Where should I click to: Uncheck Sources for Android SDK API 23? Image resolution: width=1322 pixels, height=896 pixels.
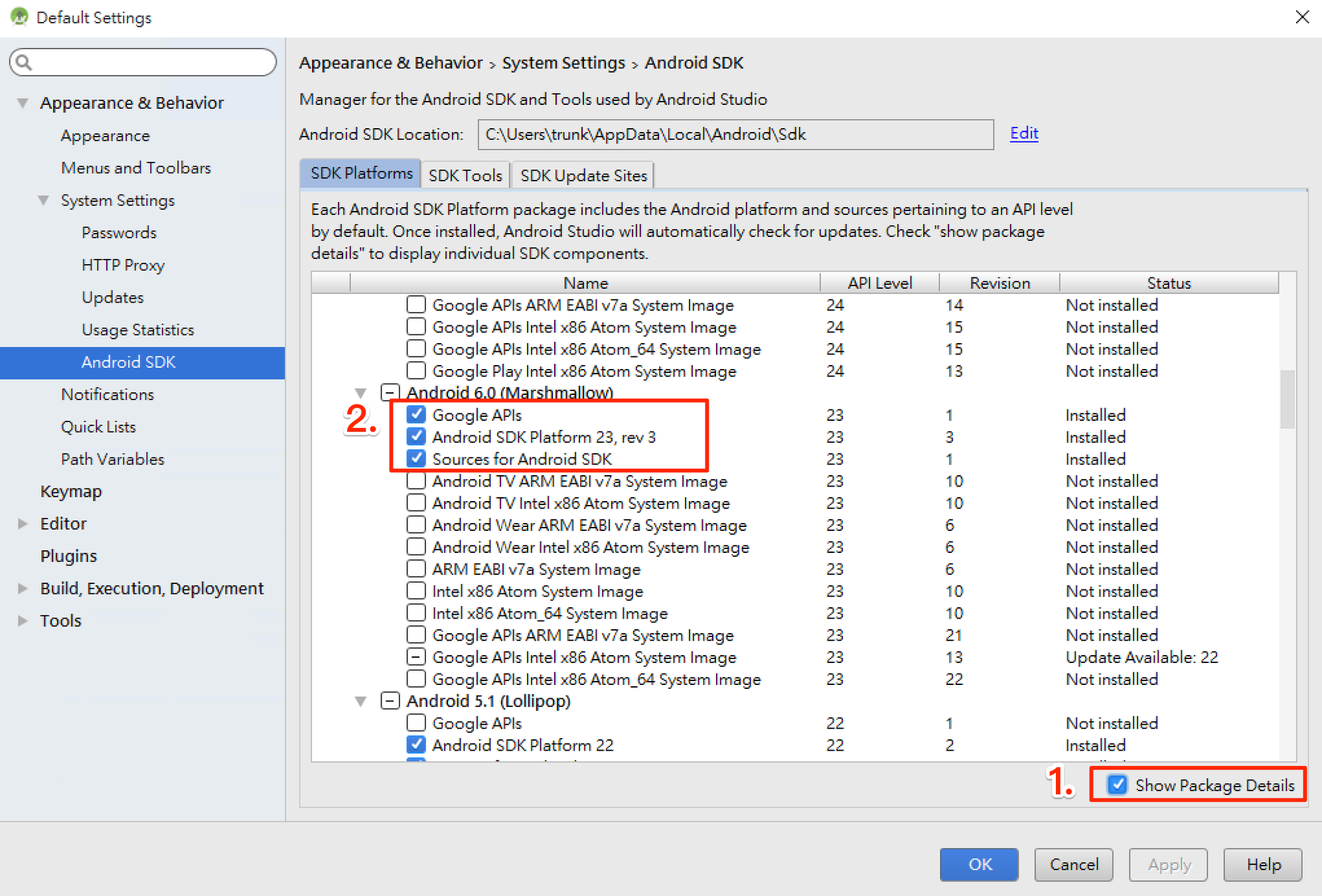(416, 459)
